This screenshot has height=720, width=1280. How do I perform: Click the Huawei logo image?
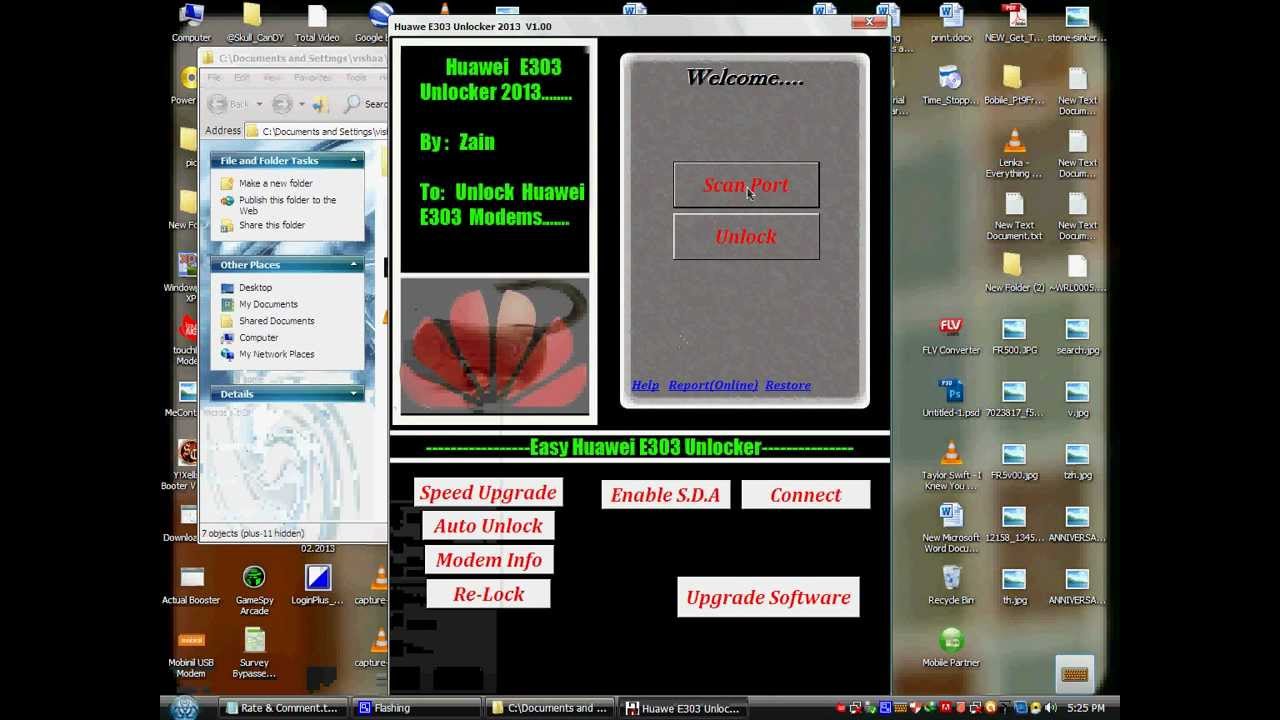(495, 346)
